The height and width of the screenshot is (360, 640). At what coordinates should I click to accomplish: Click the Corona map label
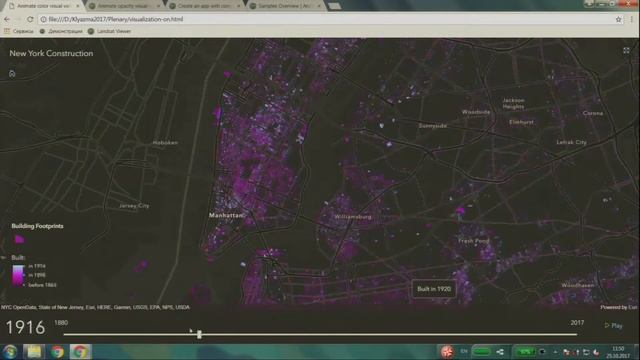pyautogui.click(x=593, y=113)
